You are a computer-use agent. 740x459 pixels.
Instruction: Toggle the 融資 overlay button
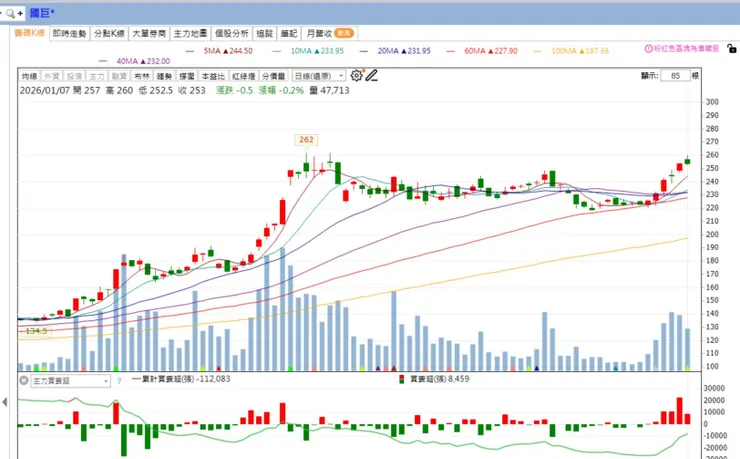(119, 76)
